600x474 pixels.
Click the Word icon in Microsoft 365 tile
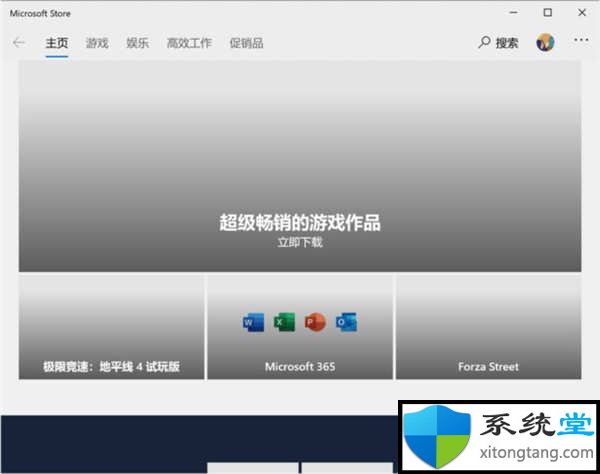[254, 322]
